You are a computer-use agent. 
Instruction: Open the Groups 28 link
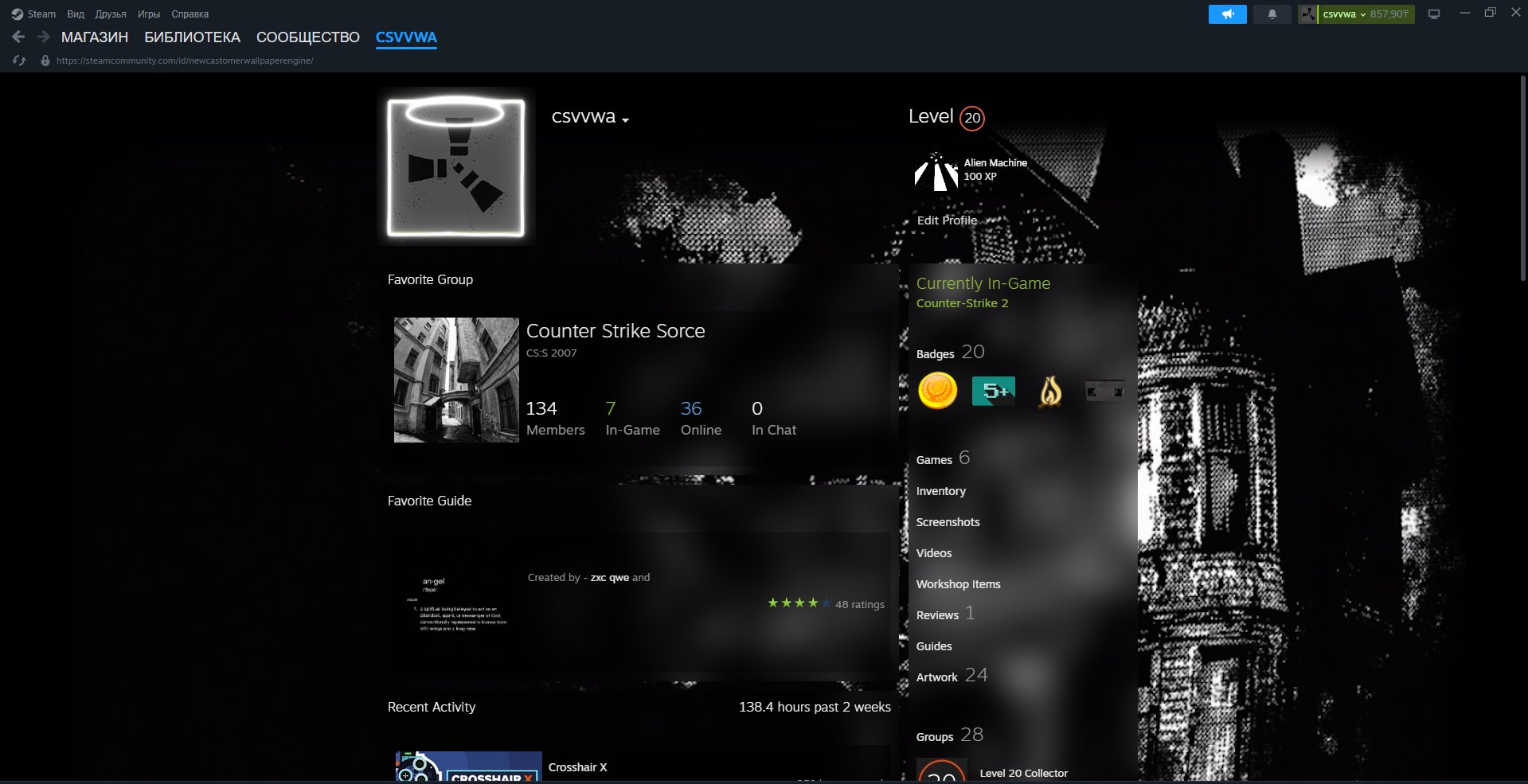coord(950,735)
